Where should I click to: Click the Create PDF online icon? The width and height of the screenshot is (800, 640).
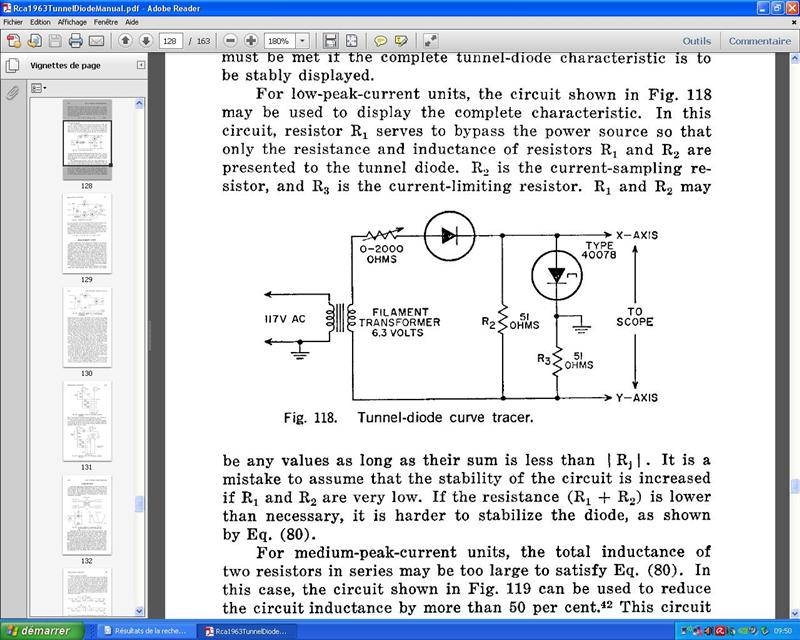(14, 41)
